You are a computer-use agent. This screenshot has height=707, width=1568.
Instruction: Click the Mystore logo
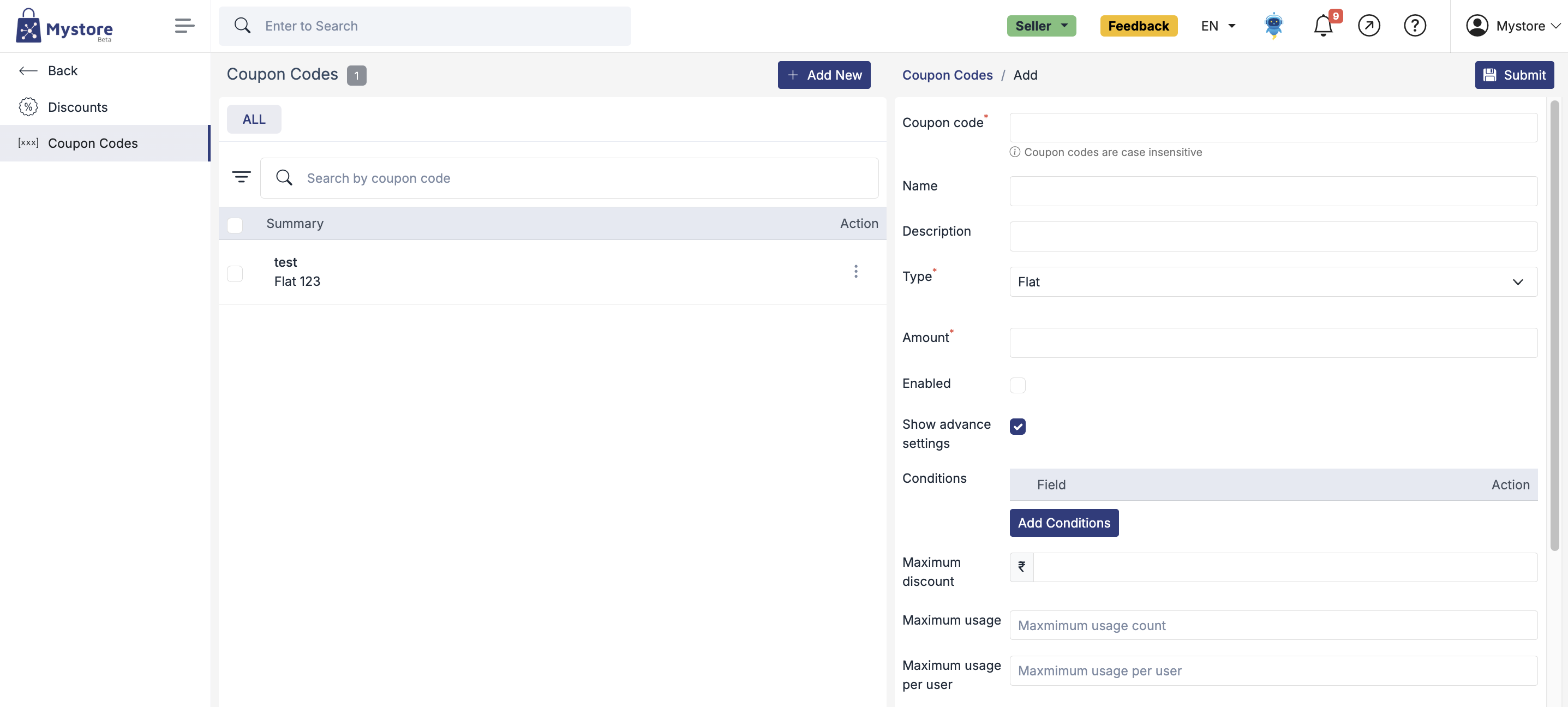tap(64, 26)
